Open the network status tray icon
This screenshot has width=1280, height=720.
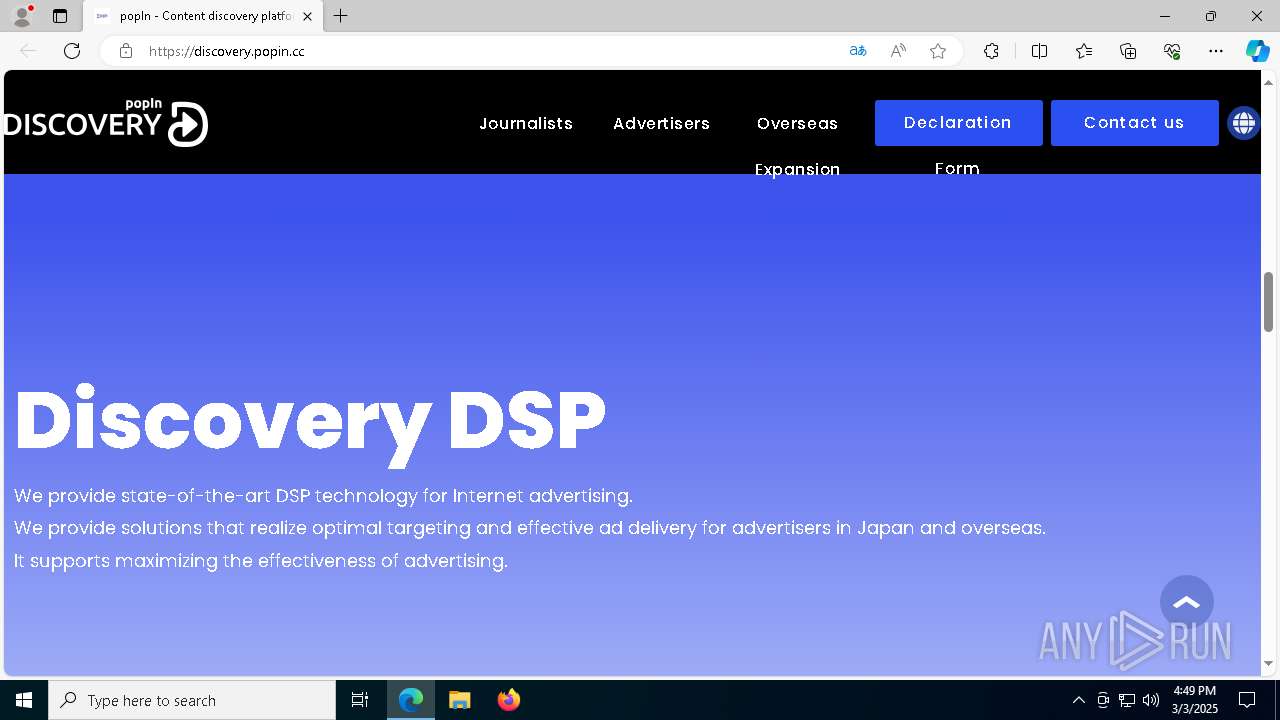(1127, 700)
